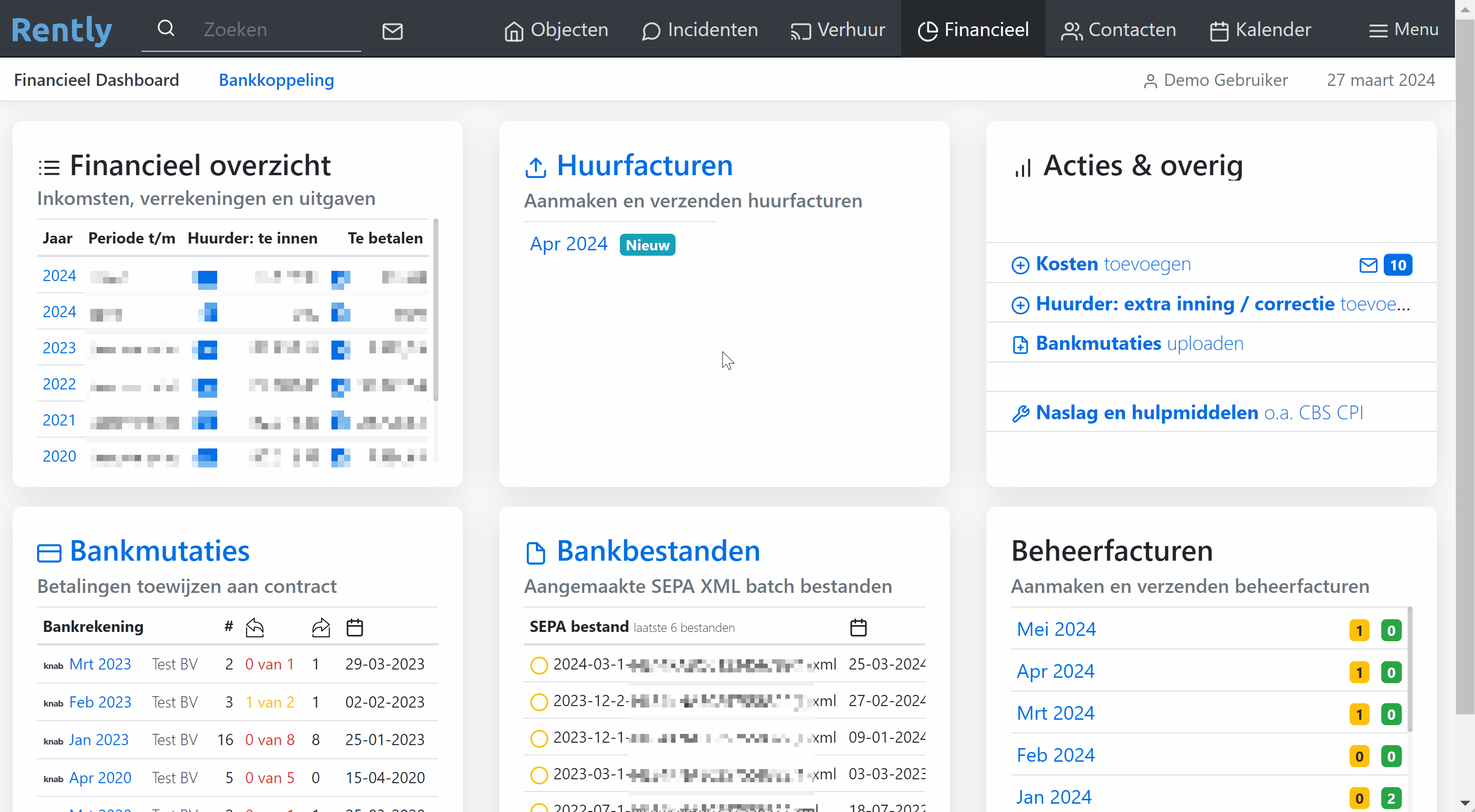
Task: Click the upload icon beside Huurfacturen
Action: tap(535, 167)
